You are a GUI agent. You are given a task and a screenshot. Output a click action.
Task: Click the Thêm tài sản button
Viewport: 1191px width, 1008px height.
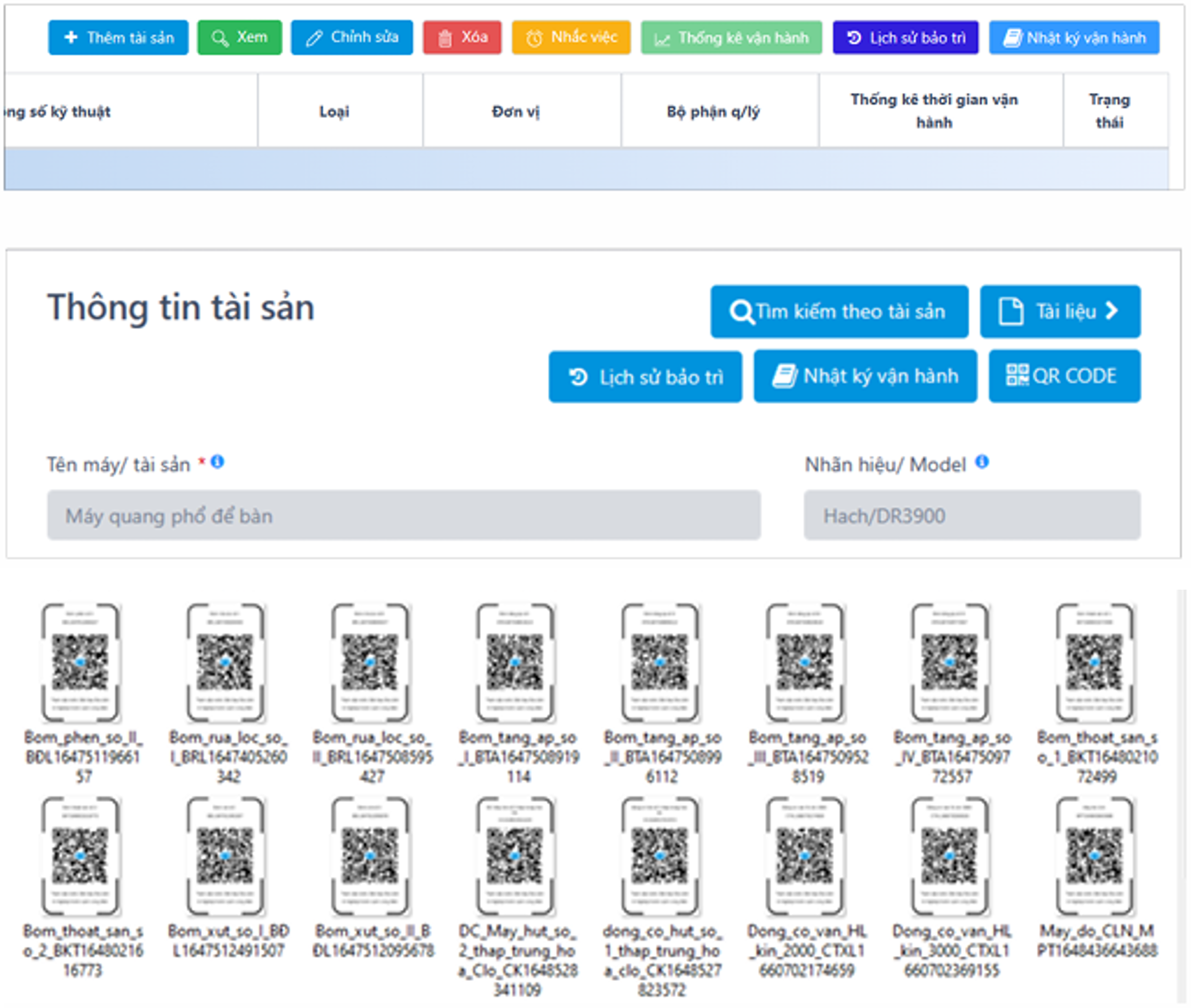[118, 38]
